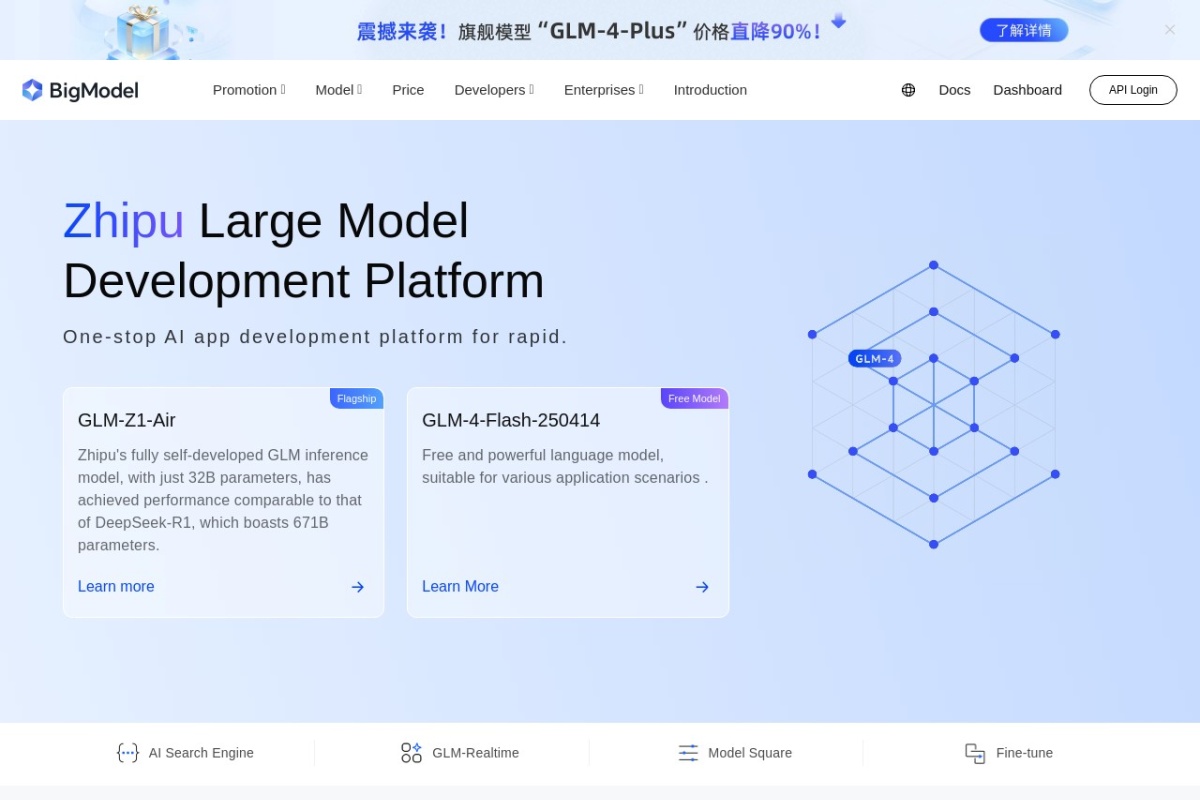Open Introduction from the navigation bar

[x=710, y=90]
